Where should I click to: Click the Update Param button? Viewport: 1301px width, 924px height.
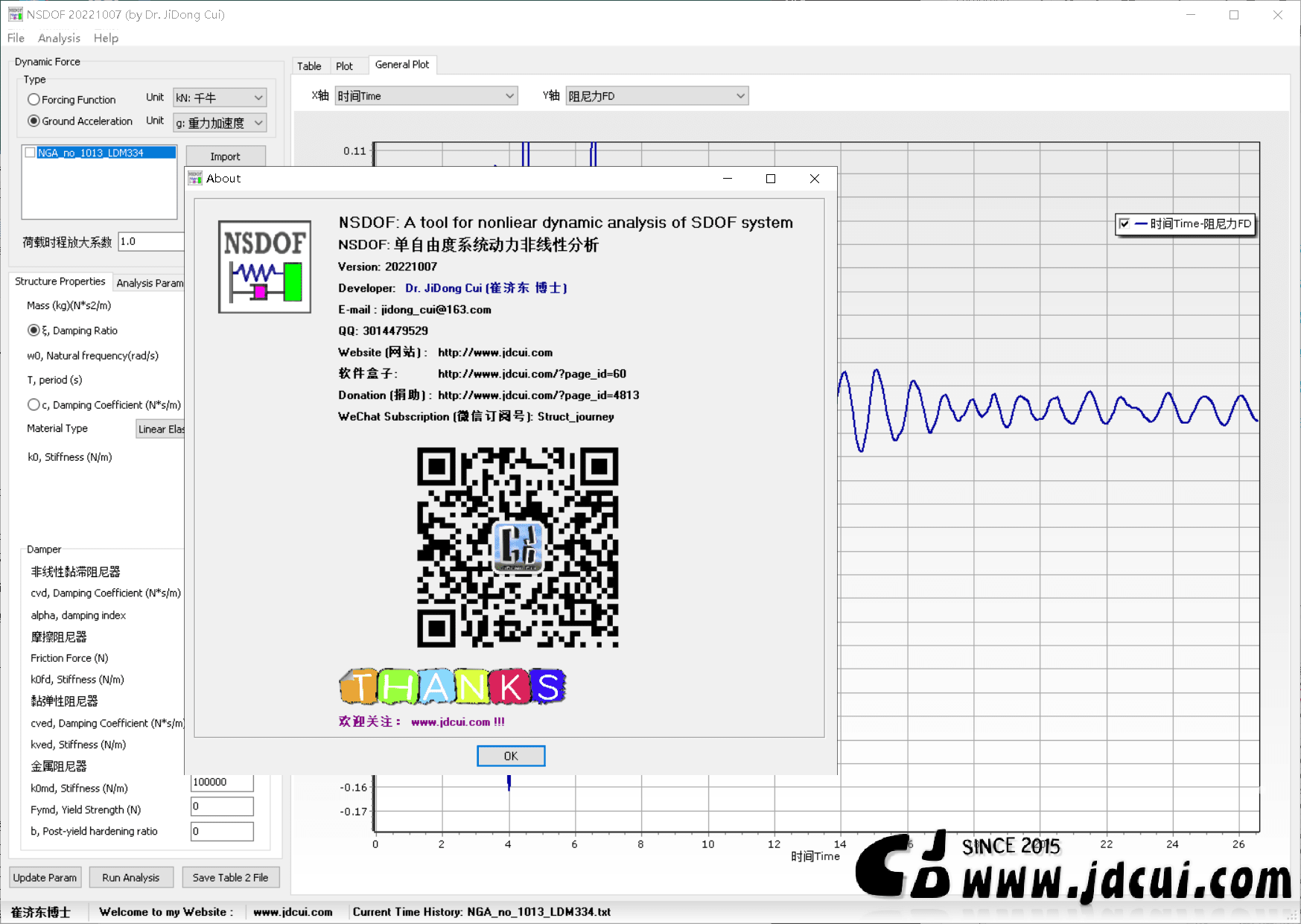coord(45,877)
